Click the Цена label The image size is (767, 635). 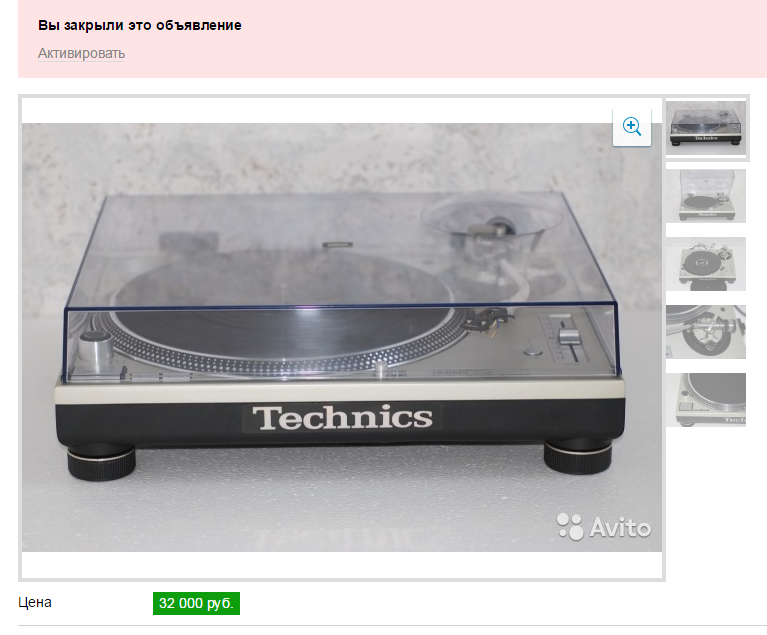pyautogui.click(x=35, y=602)
